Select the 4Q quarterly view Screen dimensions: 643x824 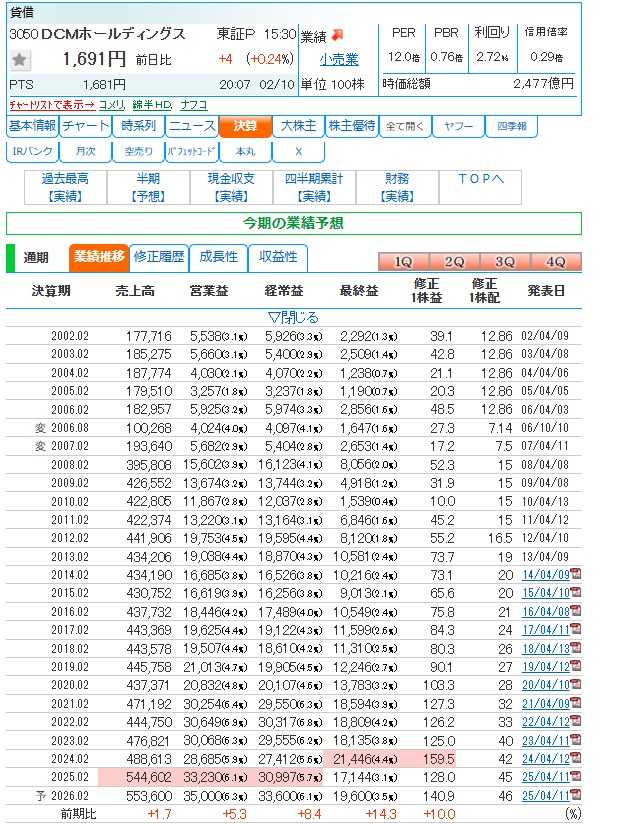coord(556,262)
